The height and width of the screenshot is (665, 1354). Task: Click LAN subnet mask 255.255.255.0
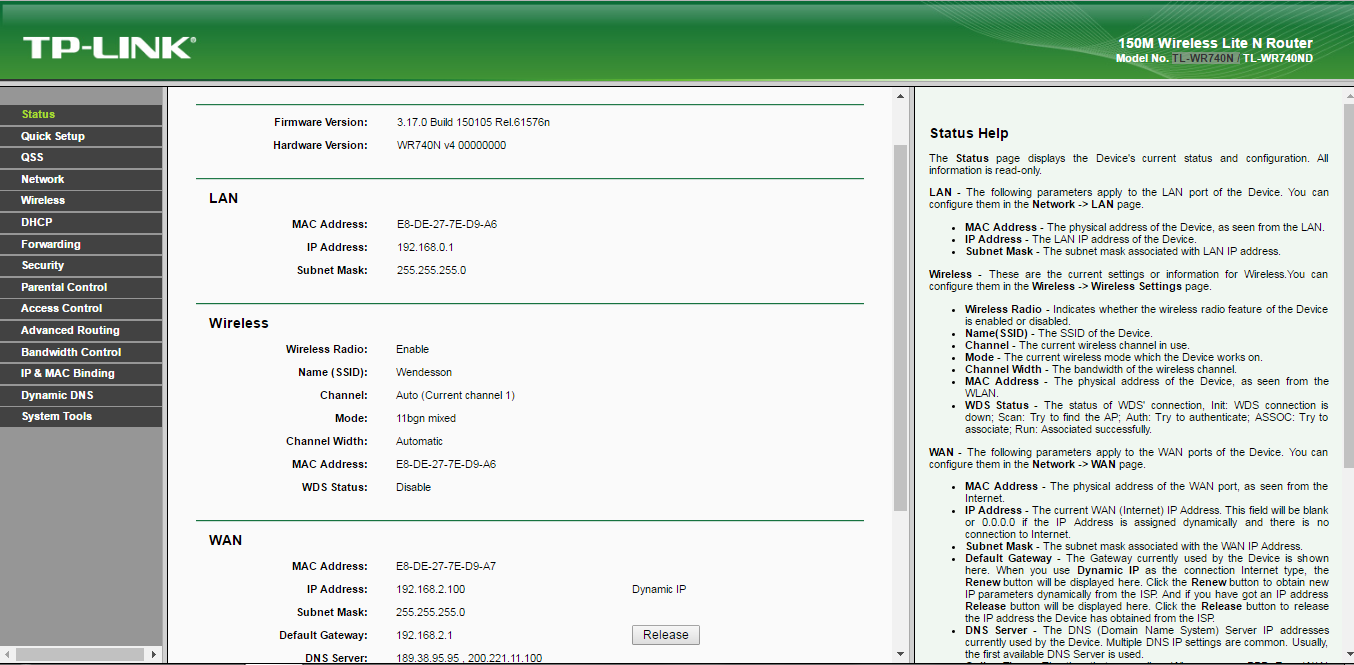click(x=431, y=270)
